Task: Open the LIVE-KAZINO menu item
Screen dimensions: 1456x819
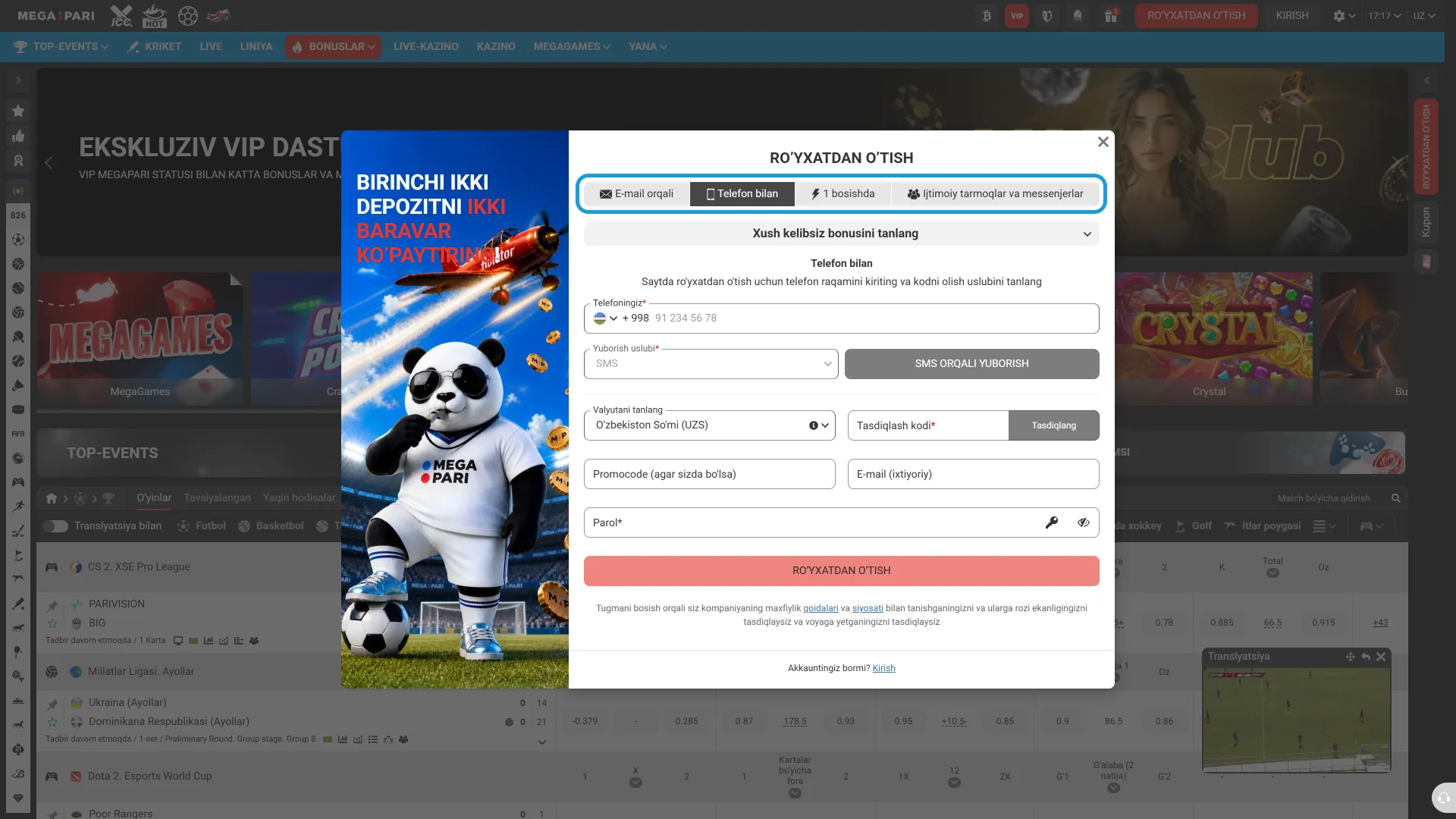Action: pos(426,46)
